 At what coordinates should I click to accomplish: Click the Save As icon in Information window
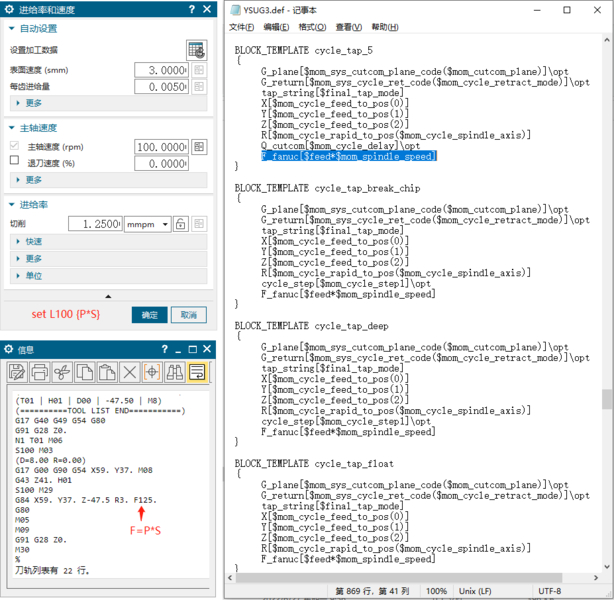click(18, 372)
